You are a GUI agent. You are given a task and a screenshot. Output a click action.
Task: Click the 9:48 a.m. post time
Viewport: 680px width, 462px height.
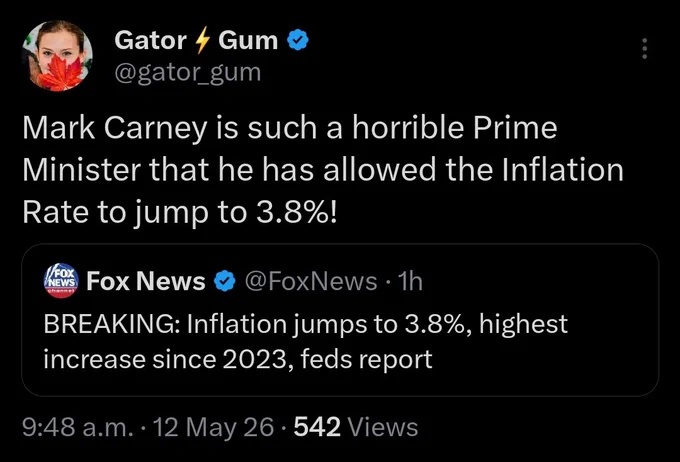click(78, 427)
